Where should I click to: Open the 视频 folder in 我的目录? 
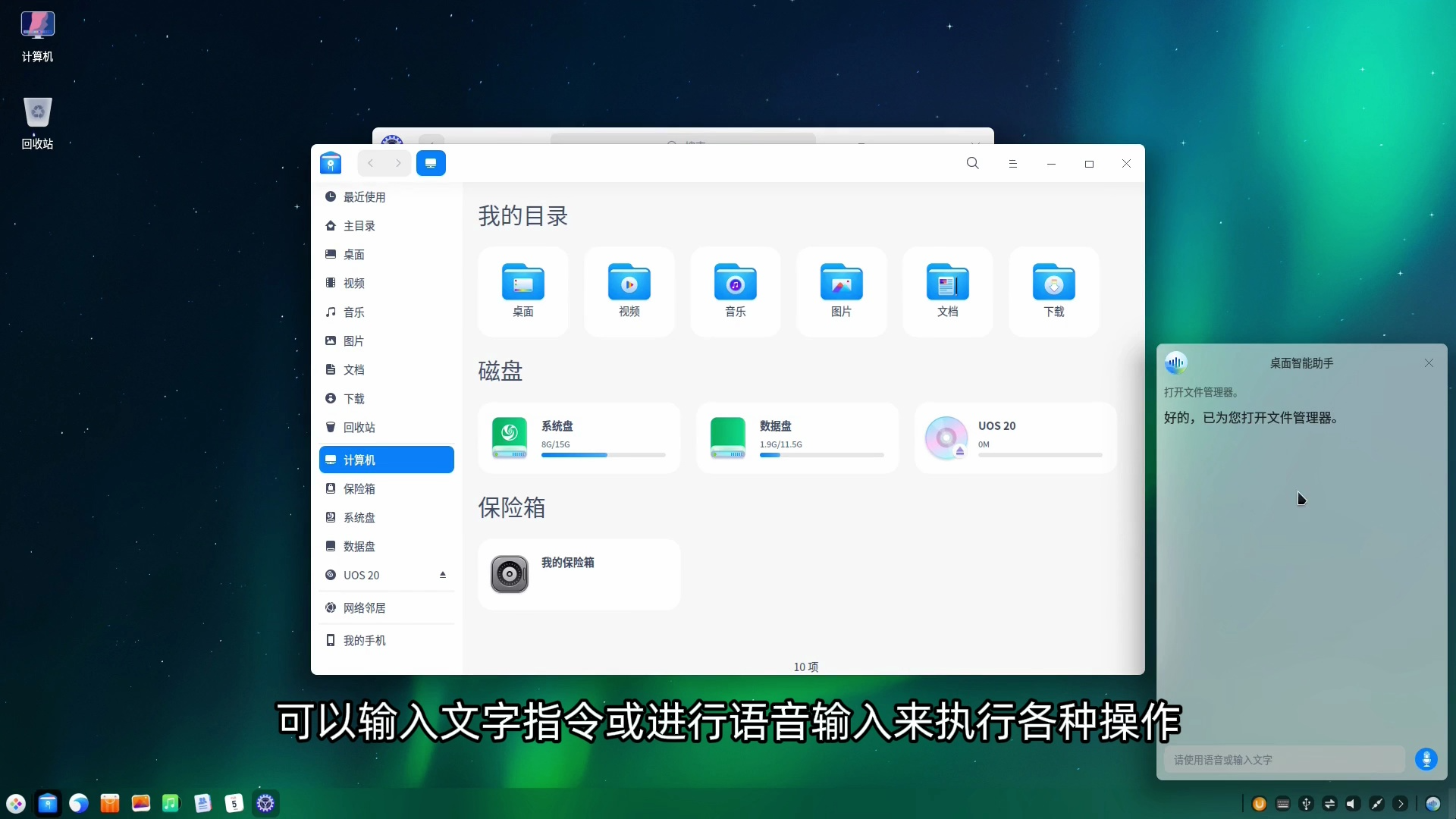click(x=629, y=291)
